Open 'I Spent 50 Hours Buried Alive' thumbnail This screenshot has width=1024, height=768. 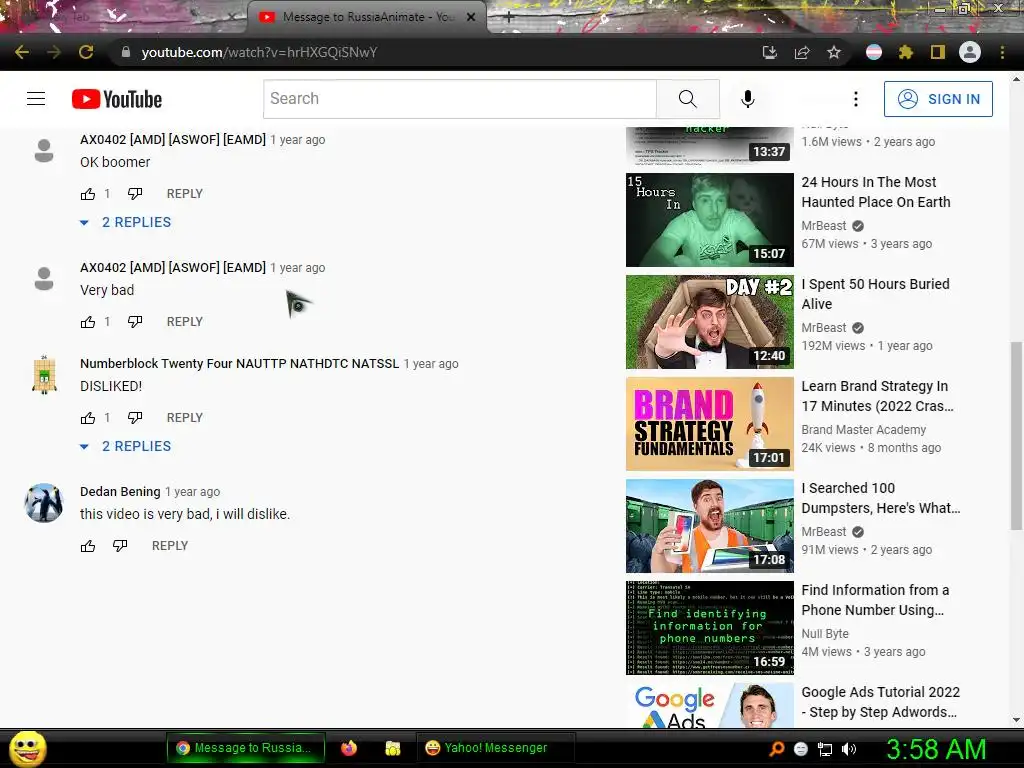tap(710, 322)
